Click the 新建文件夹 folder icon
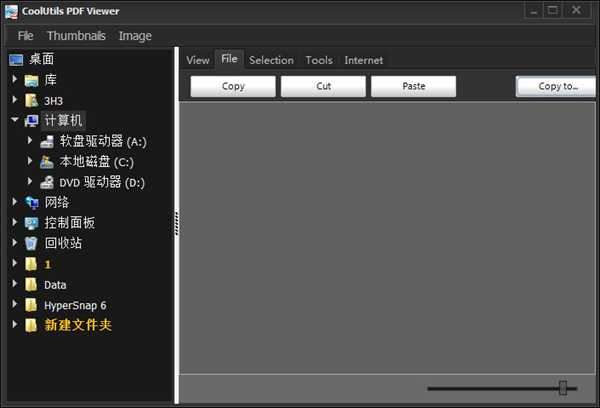 click(x=31, y=326)
